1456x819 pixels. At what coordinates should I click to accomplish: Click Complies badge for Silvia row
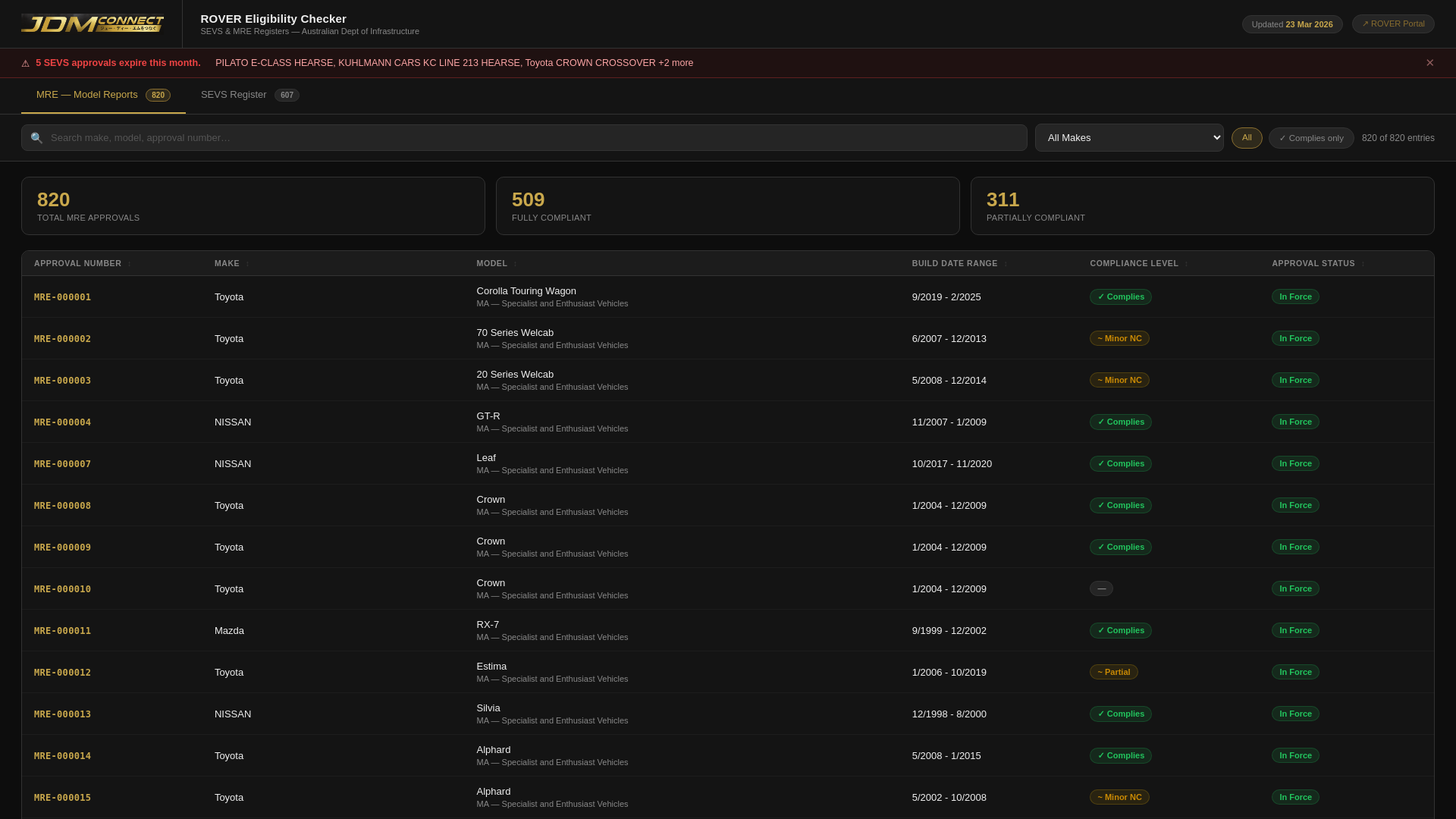[x=1121, y=714]
